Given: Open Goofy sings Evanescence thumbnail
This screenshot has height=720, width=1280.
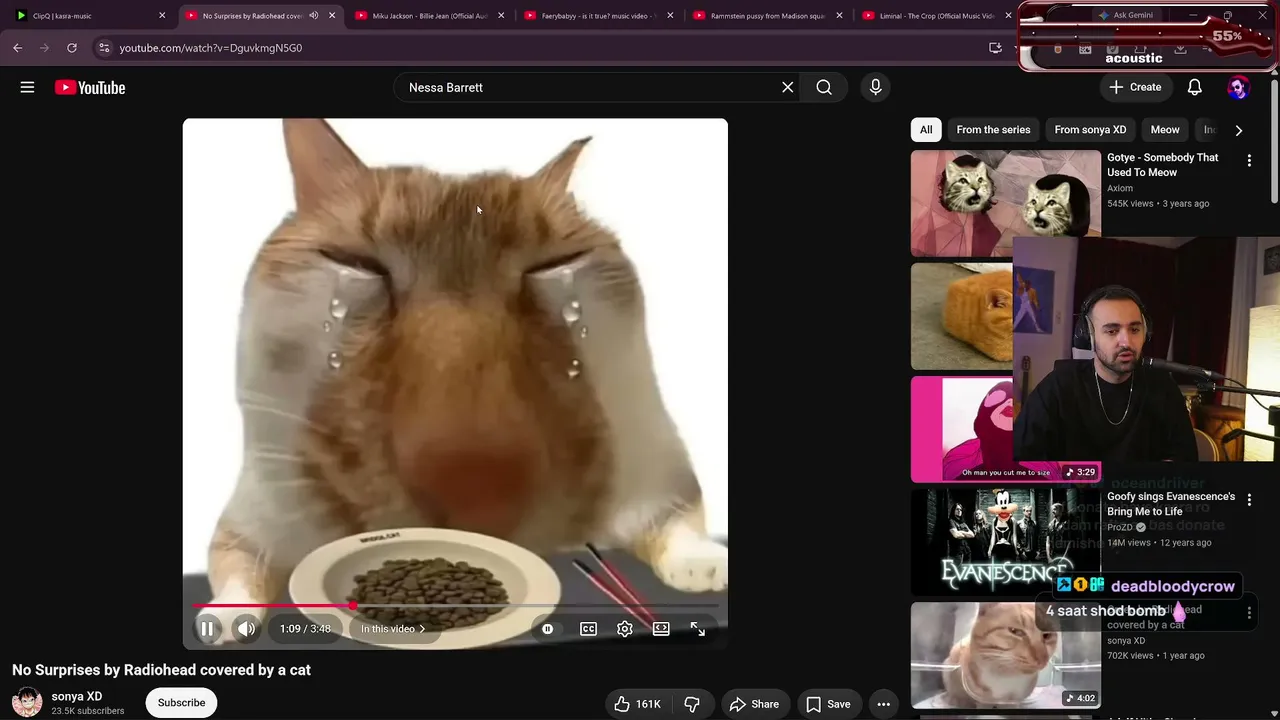Looking at the screenshot, I should pos(1006,542).
